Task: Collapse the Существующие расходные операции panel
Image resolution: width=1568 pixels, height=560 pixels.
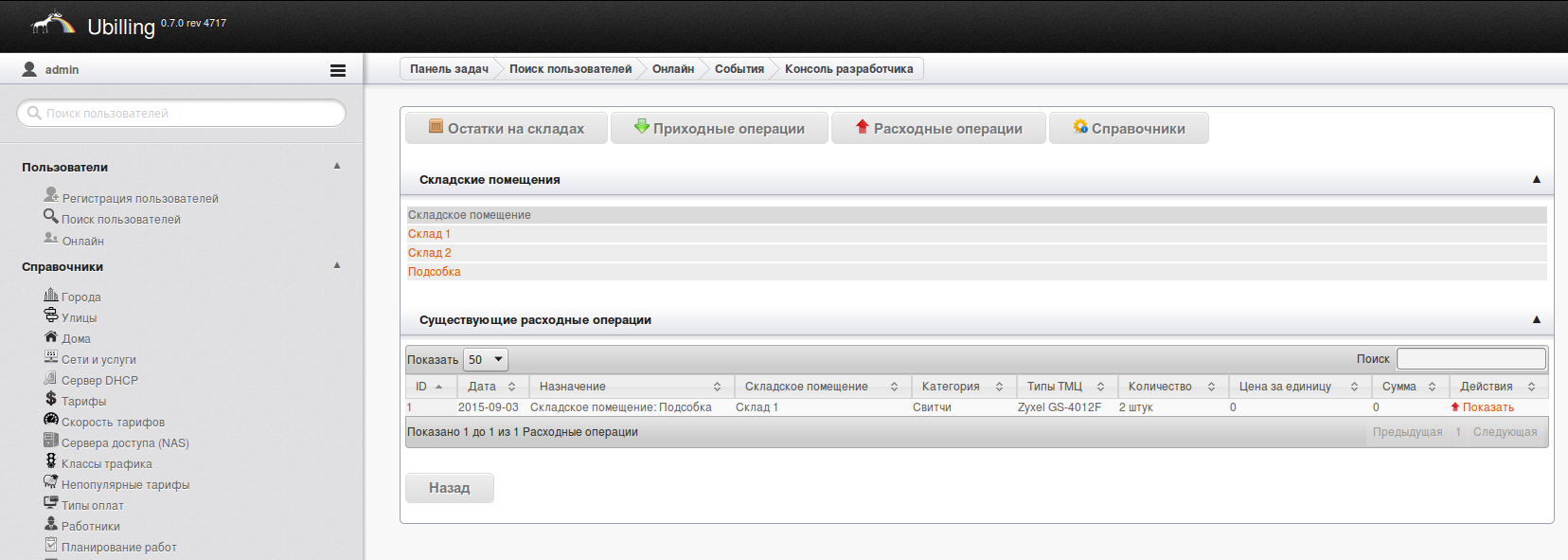Action: pyautogui.click(x=1536, y=319)
